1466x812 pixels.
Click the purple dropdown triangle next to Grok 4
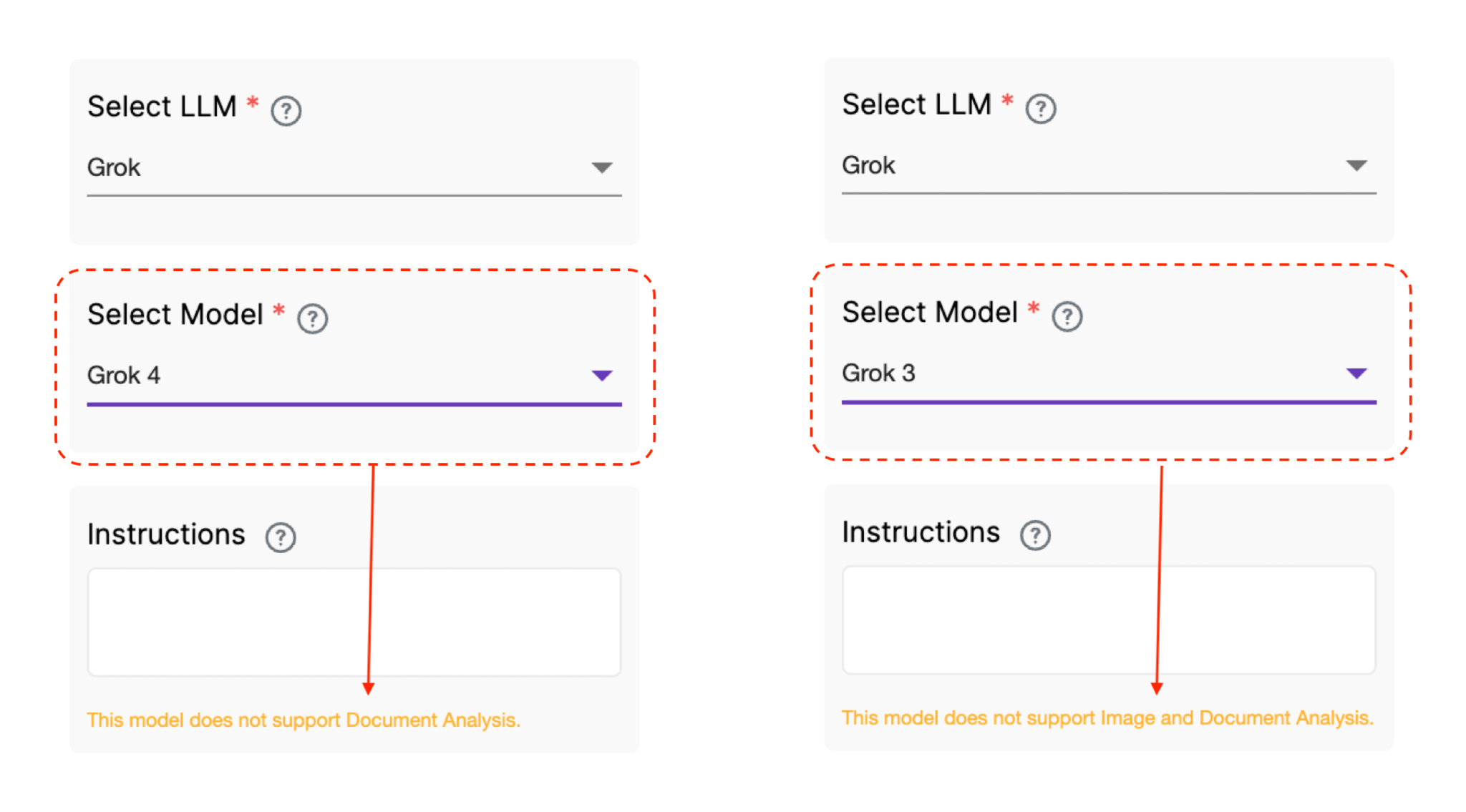click(603, 375)
